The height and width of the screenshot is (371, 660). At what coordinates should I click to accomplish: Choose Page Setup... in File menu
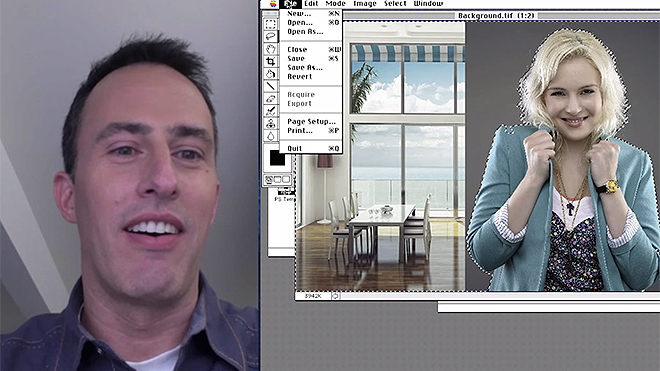311,121
